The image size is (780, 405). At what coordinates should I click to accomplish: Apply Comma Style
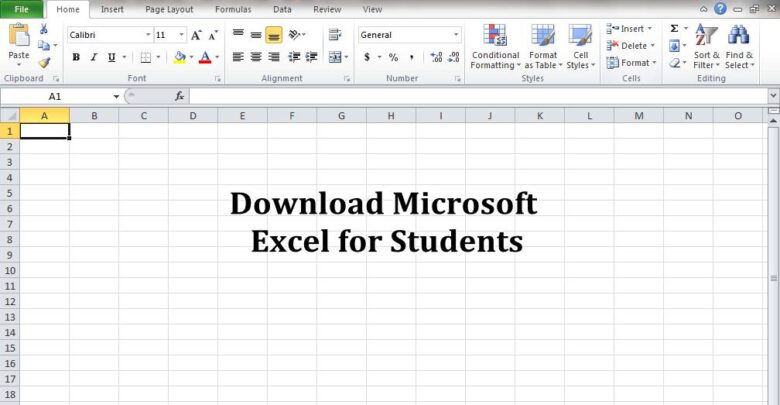[411, 57]
